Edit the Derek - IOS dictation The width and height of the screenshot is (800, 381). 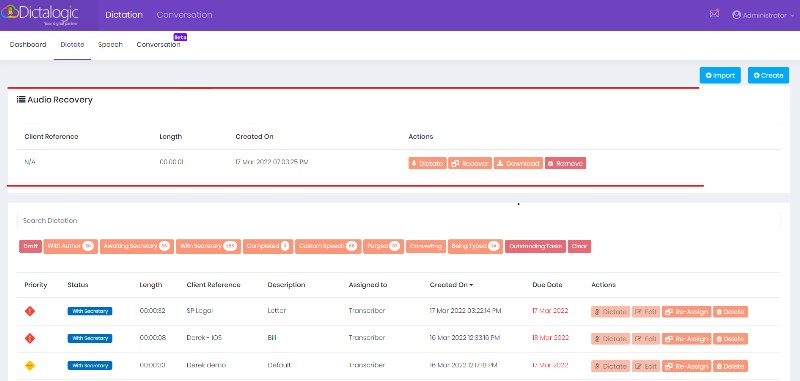pos(646,339)
